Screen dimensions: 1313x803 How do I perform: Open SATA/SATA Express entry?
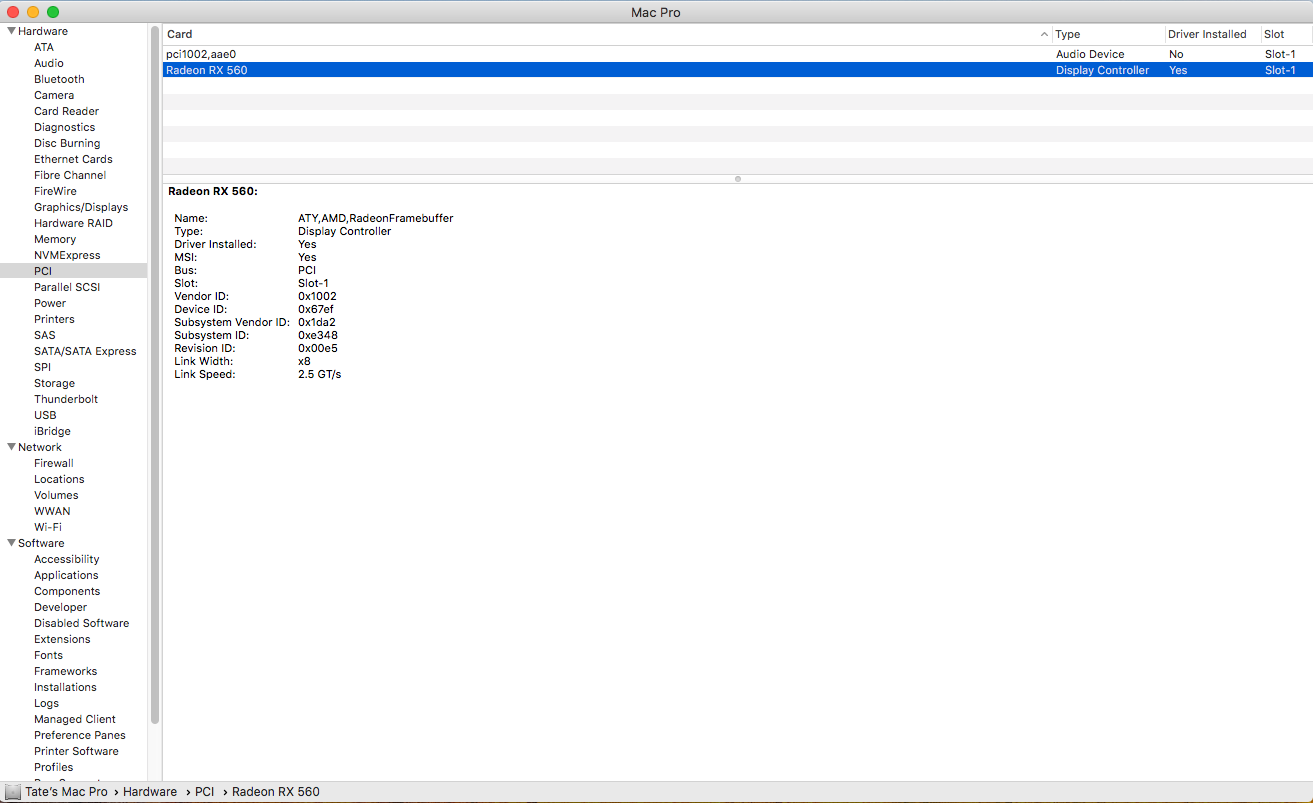pos(85,351)
